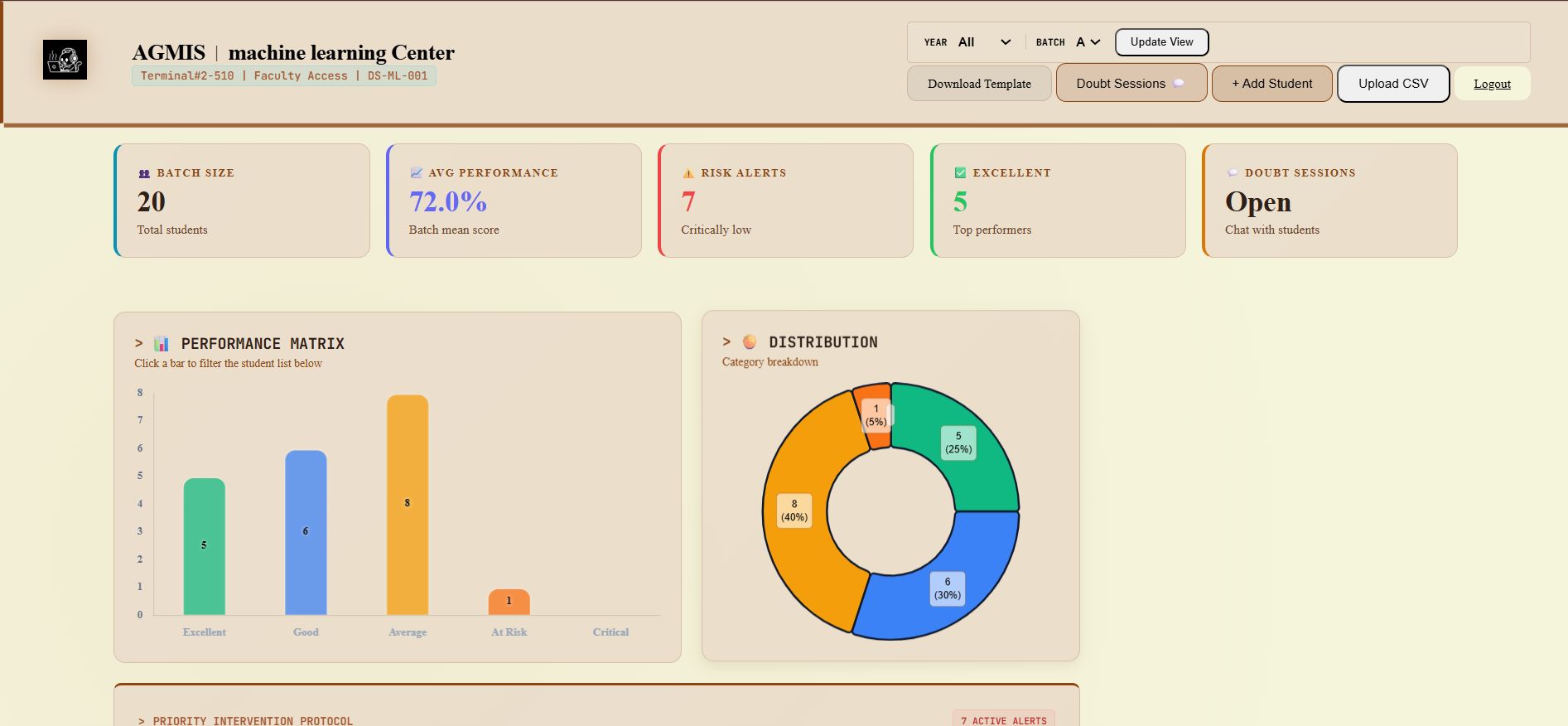The height and width of the screenshot is (726, 1568).
Task: Click the + Add Student button
Action: [1271, 84]
